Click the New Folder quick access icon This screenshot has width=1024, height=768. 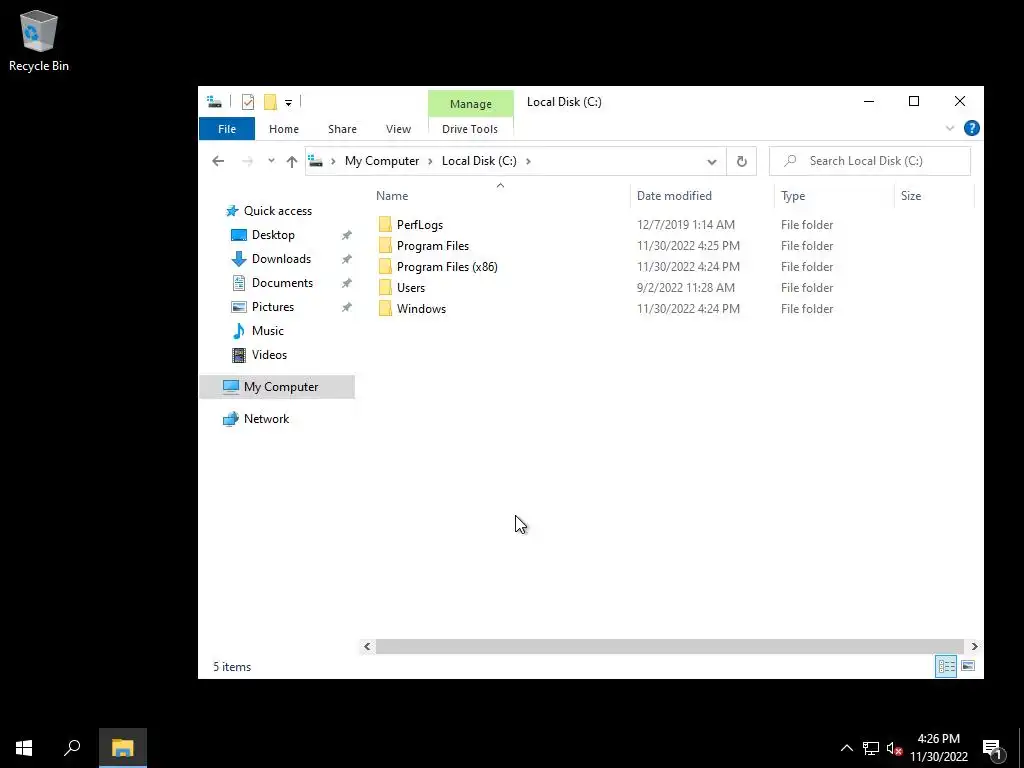[x=270, y=102]
